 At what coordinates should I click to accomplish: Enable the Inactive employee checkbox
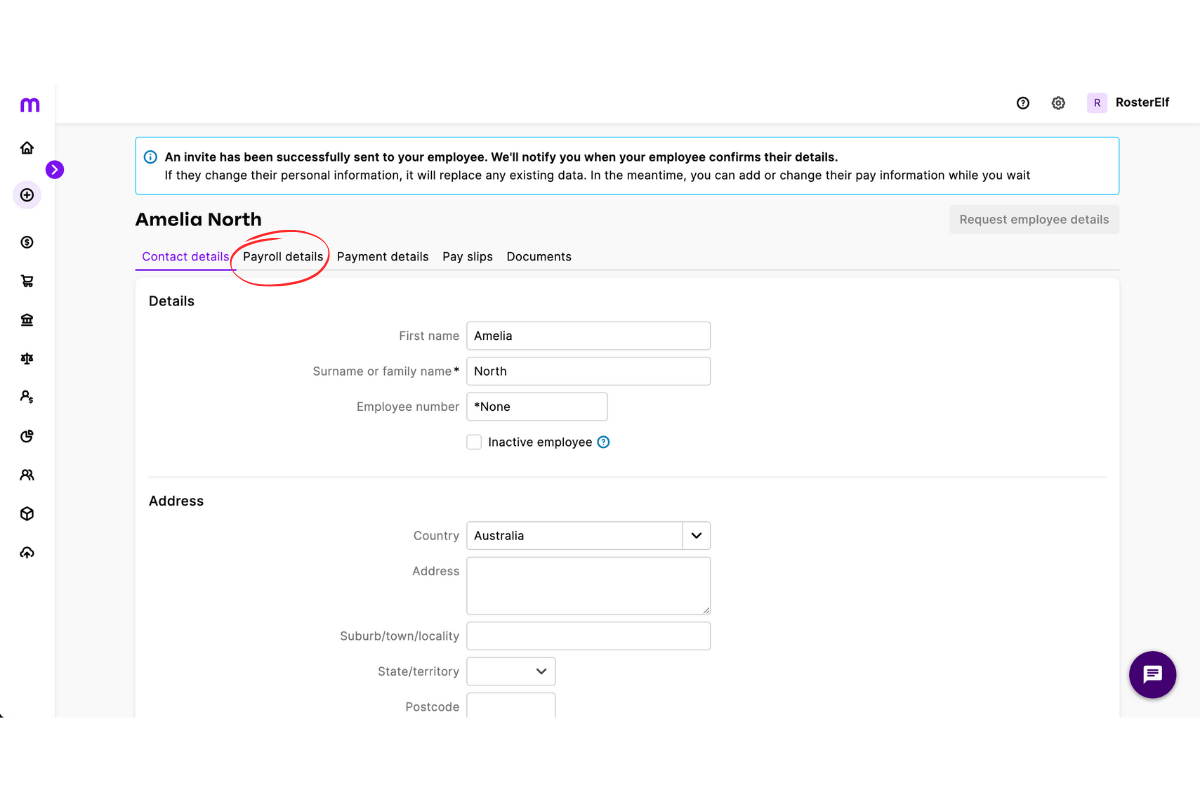(473, 441)
